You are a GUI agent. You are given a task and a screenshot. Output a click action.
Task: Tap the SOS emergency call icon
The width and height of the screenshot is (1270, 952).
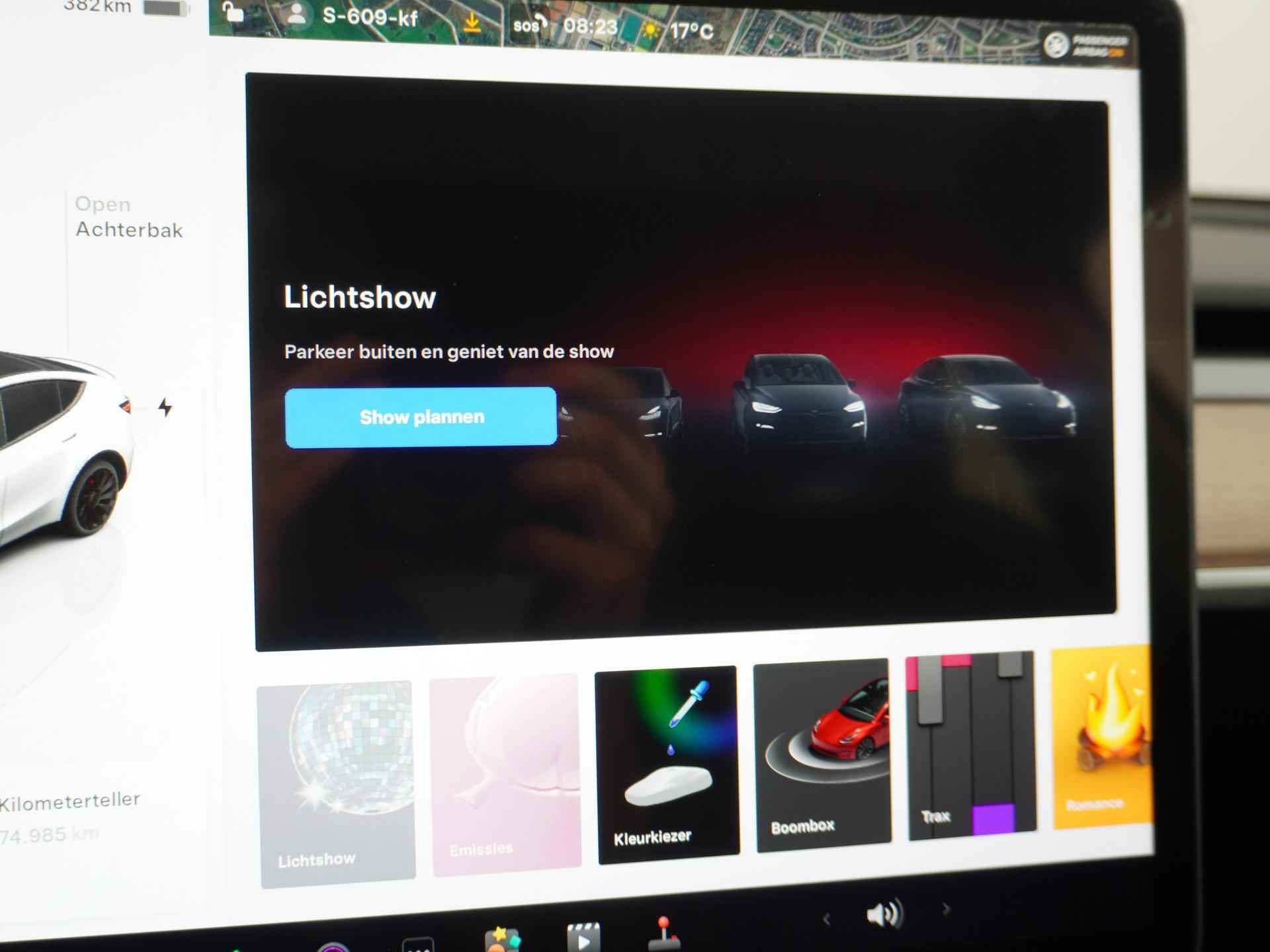pos(529,26)
